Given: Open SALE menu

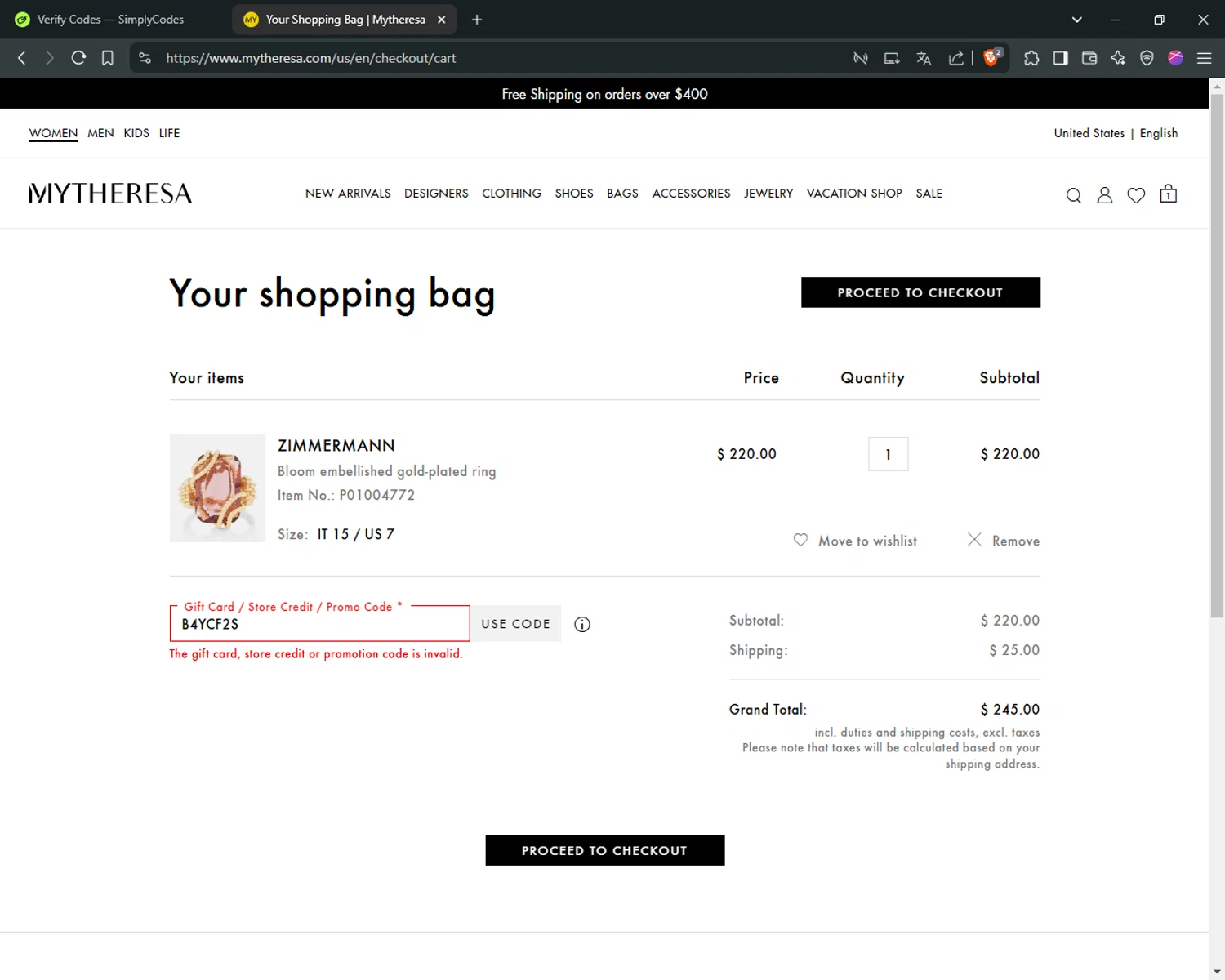Looking at the screenshot, I should tap(929, 194).
